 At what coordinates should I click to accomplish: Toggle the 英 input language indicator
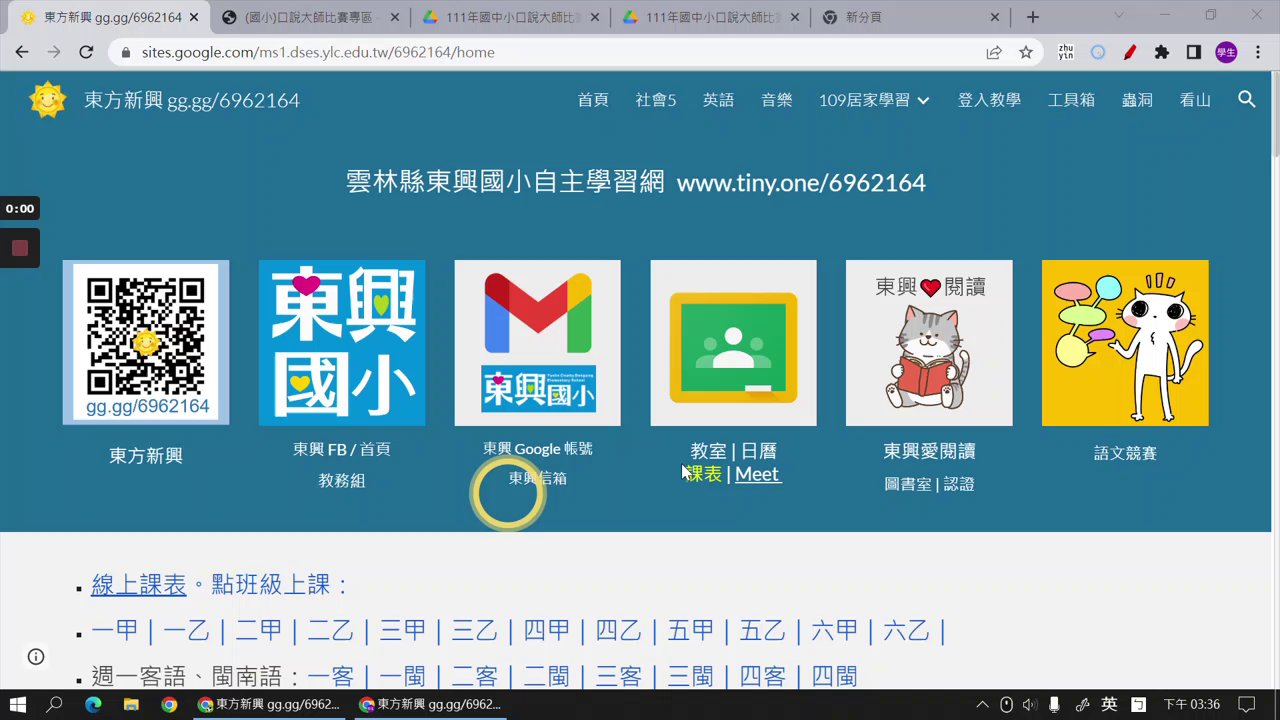pyautogui.click(x=1109, y=704)
